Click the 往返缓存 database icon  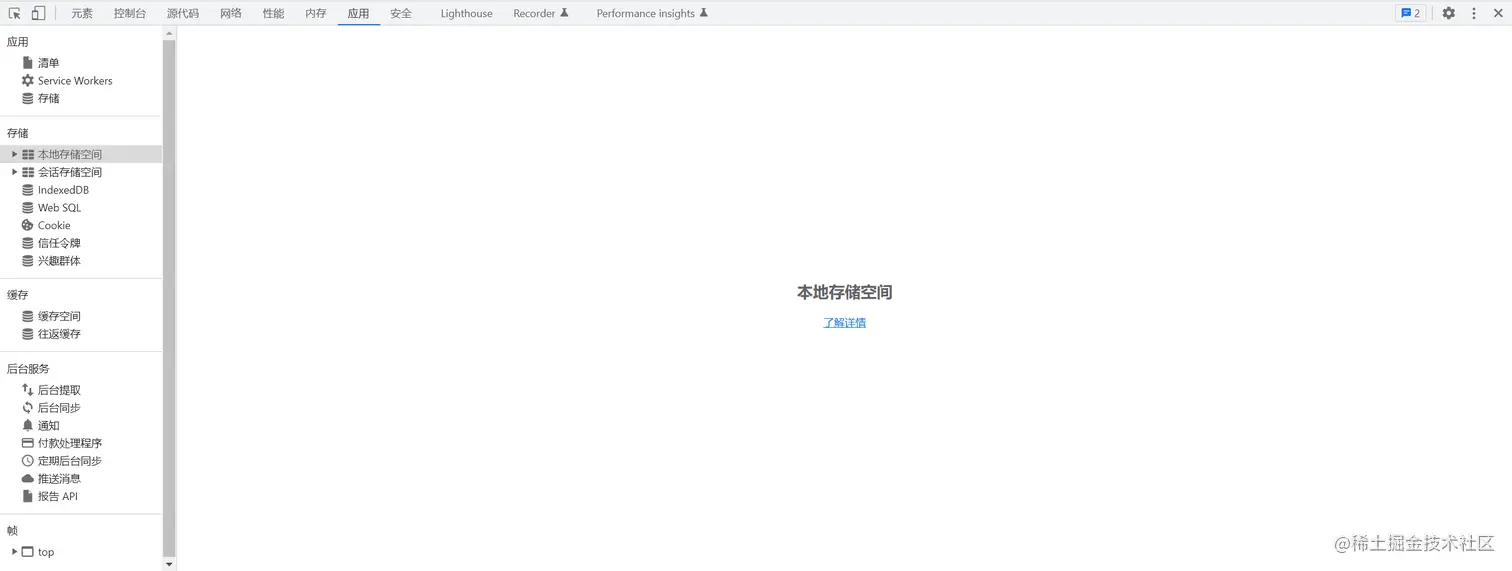coord(28,334)
